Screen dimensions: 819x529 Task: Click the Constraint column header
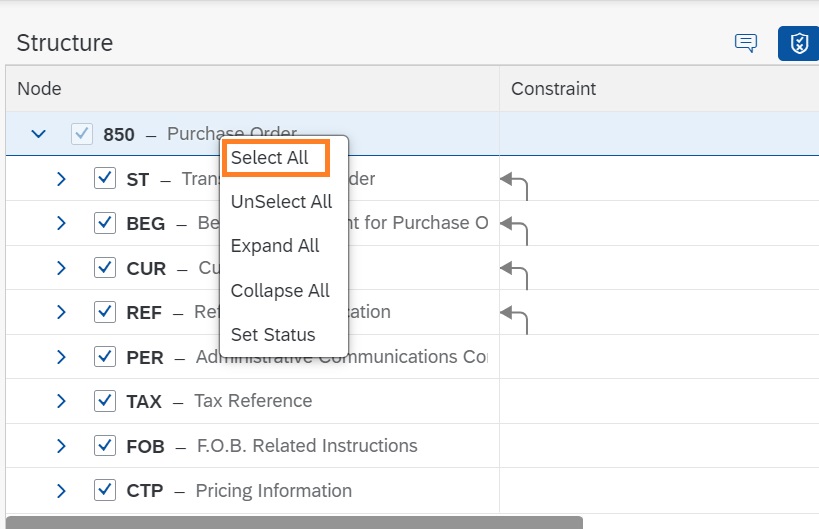(x=553, y=89)
